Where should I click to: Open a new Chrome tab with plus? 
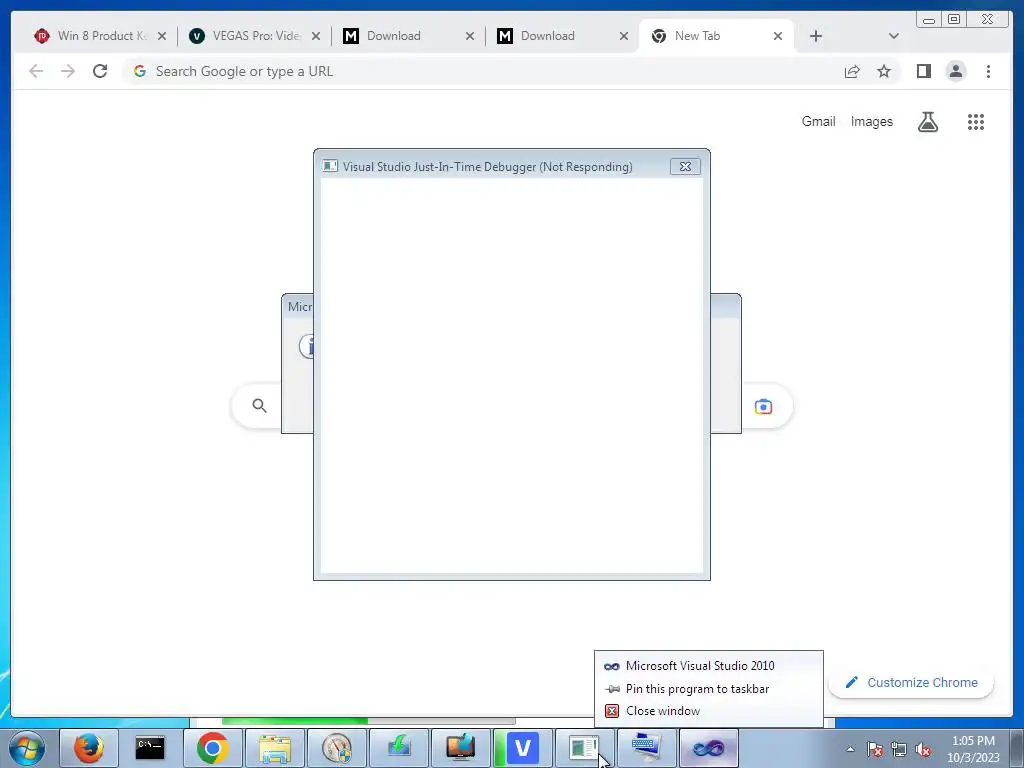coord(816,36)
